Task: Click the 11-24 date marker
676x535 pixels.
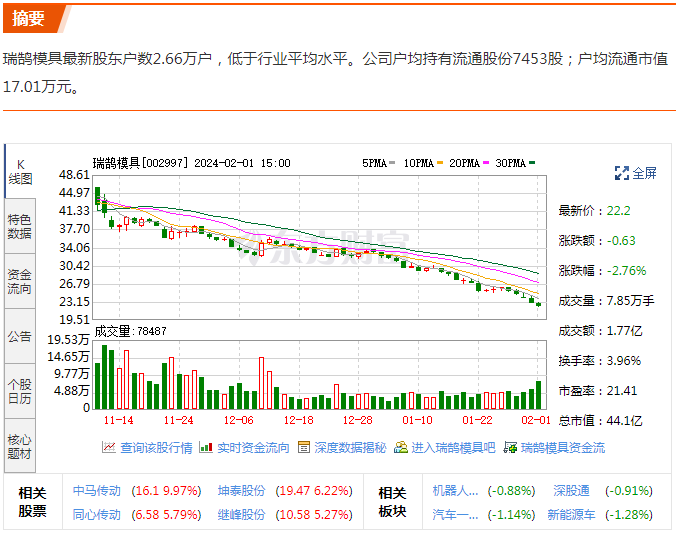Action: (x=178, y=420)
